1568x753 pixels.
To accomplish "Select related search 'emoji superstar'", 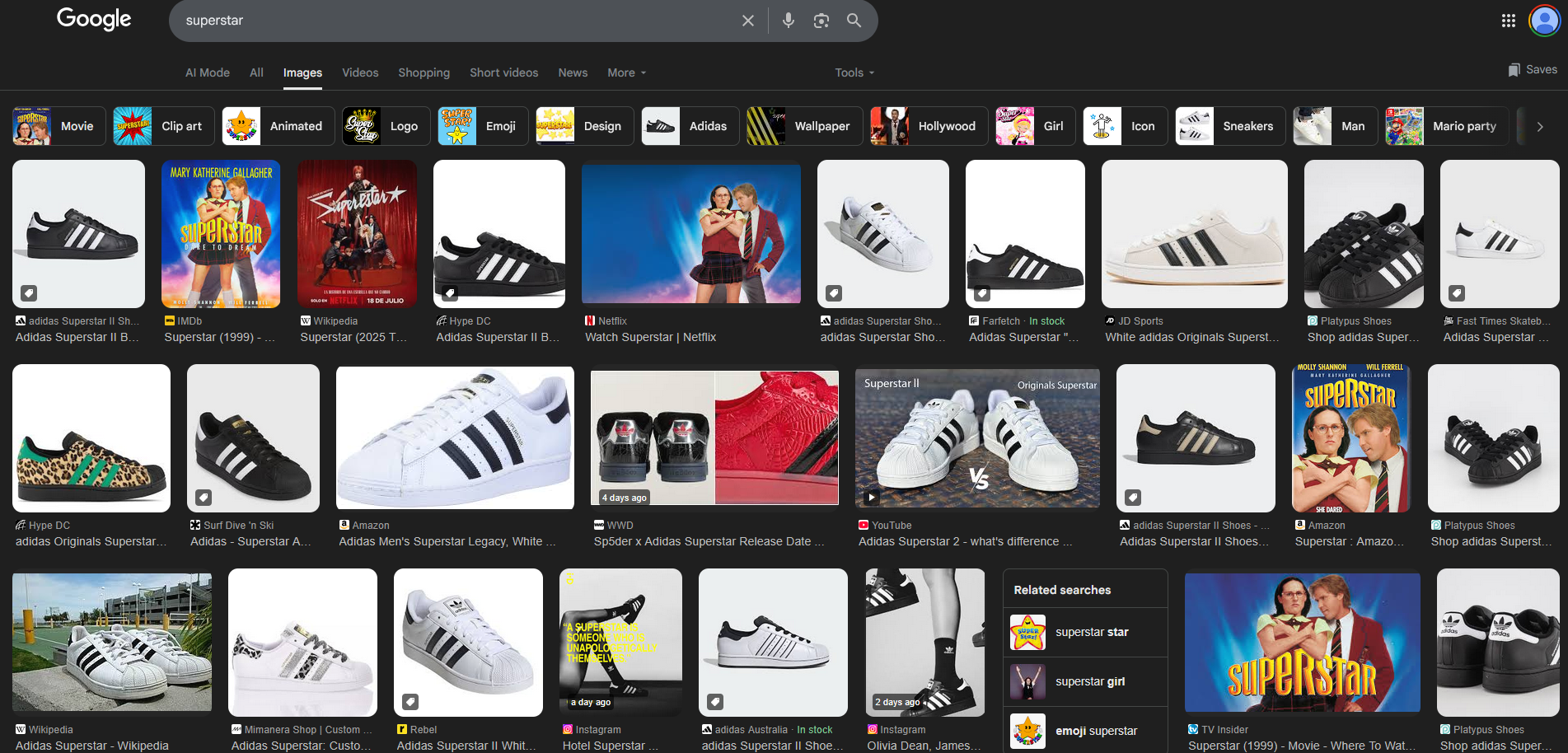I will coord(1085,731).
